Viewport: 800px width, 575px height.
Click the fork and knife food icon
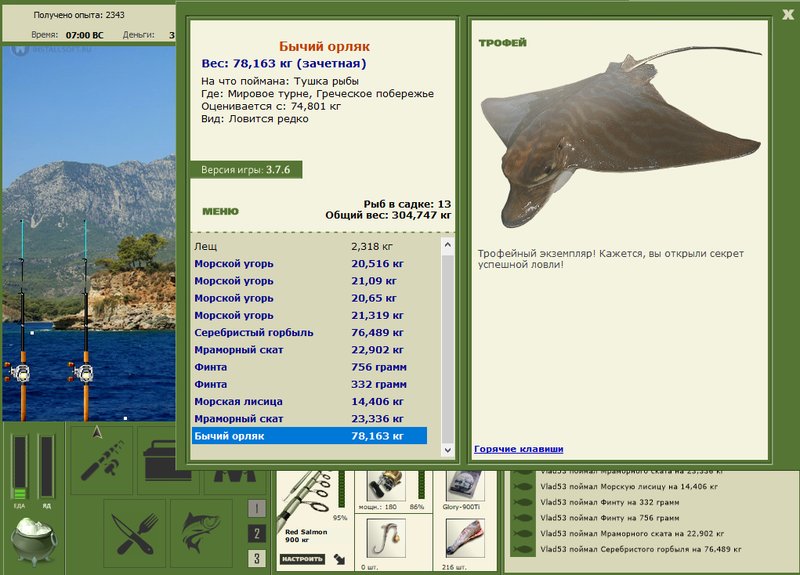pyautogui.click(x=135, y=534)
